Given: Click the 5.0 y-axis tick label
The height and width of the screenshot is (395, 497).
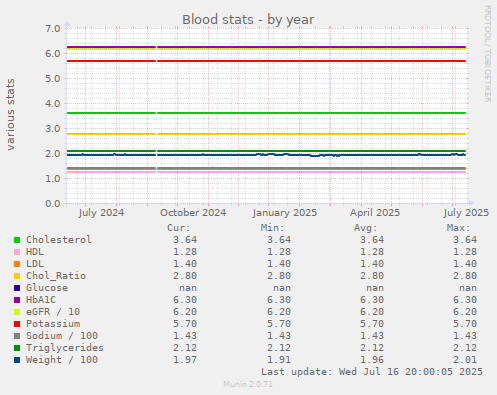Looking at the screenshot, I should [x=53, y=79].
